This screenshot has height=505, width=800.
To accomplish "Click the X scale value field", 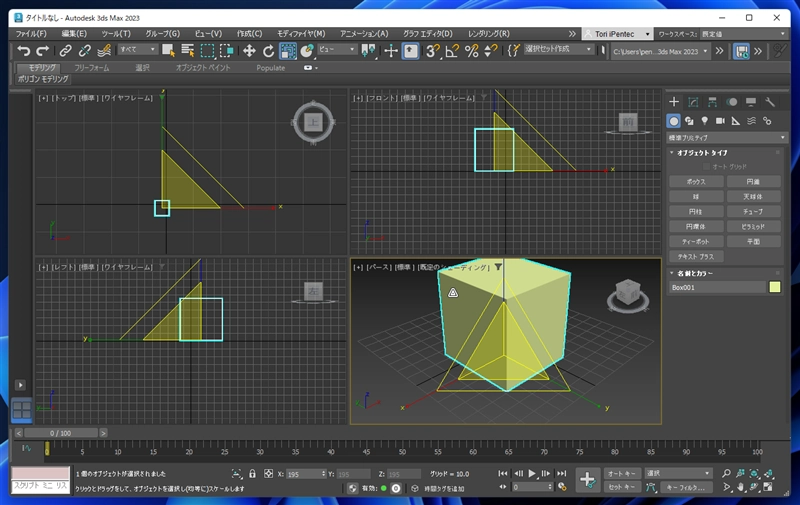I will pyautogui.click(x=303, y=474).
